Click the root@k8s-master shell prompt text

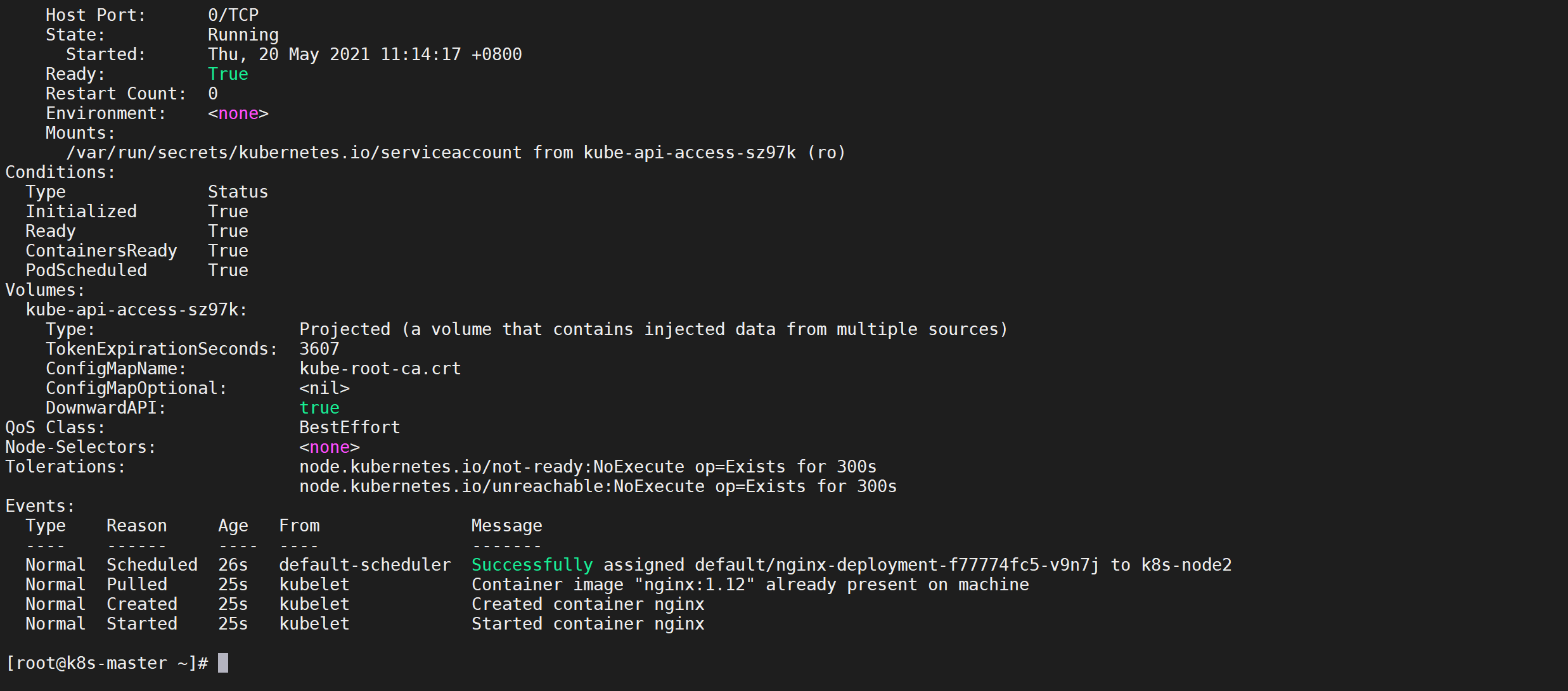[106, 663]
